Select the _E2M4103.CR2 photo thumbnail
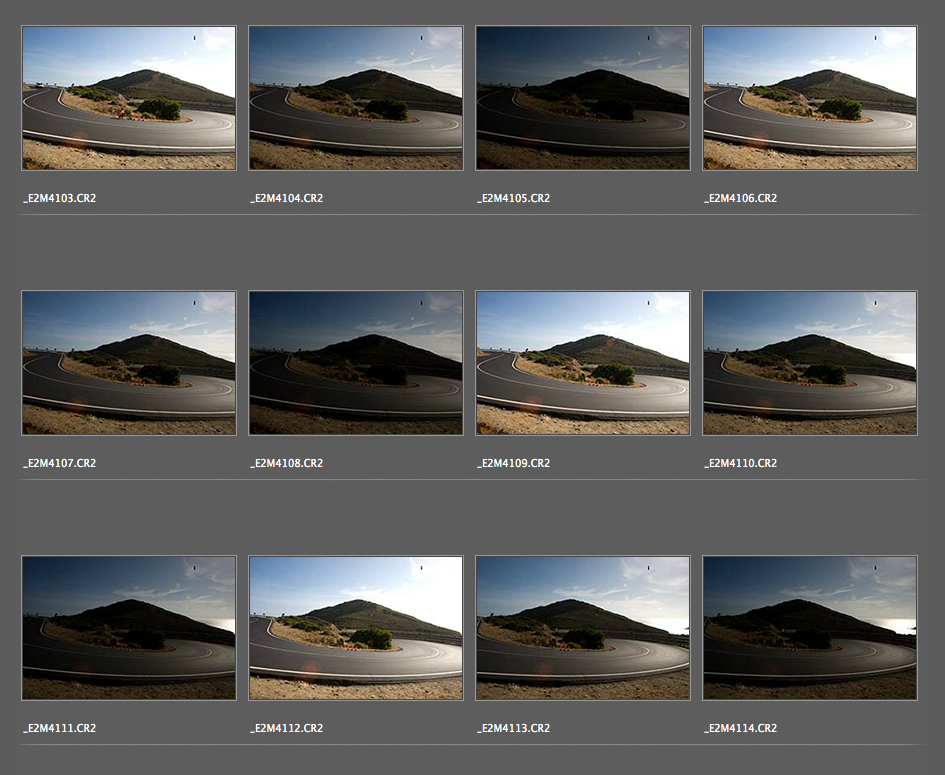The width and height of the screenshot is (945, 775). 128,98
